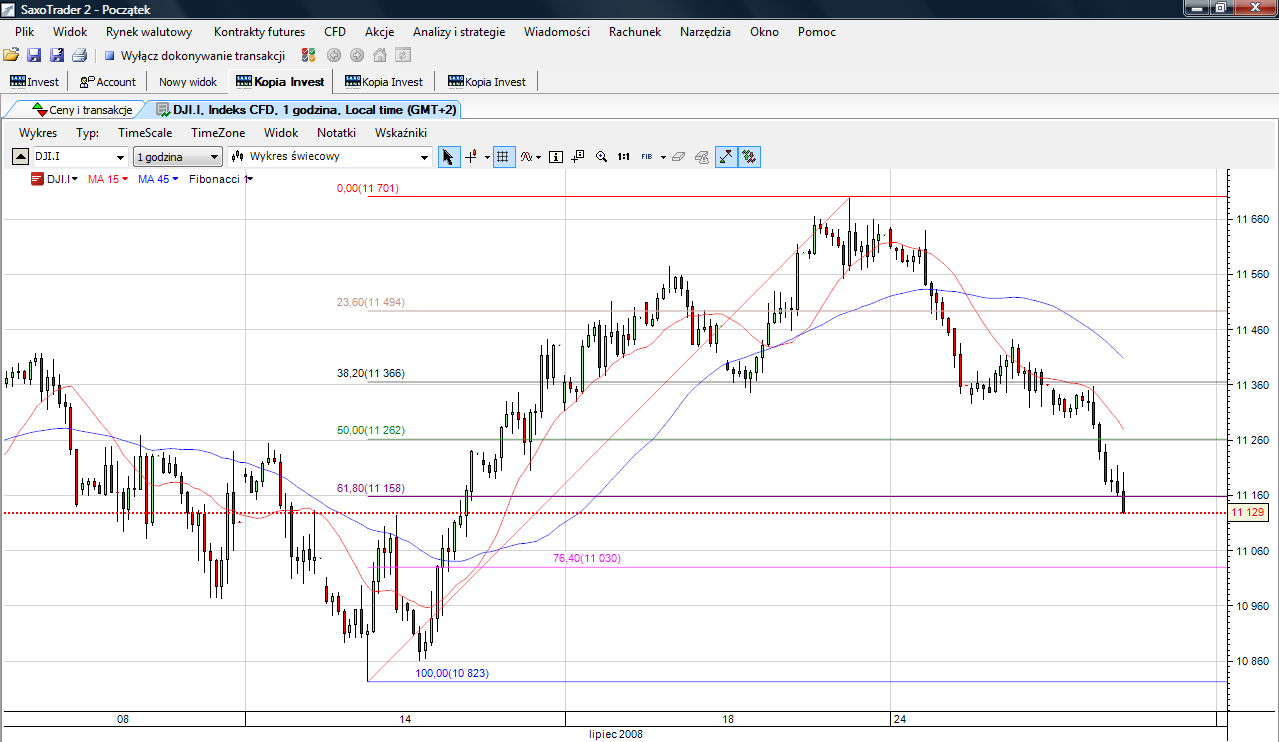
Task: Click the 11 129 current price label
Action: click(x=1249, y=512)
